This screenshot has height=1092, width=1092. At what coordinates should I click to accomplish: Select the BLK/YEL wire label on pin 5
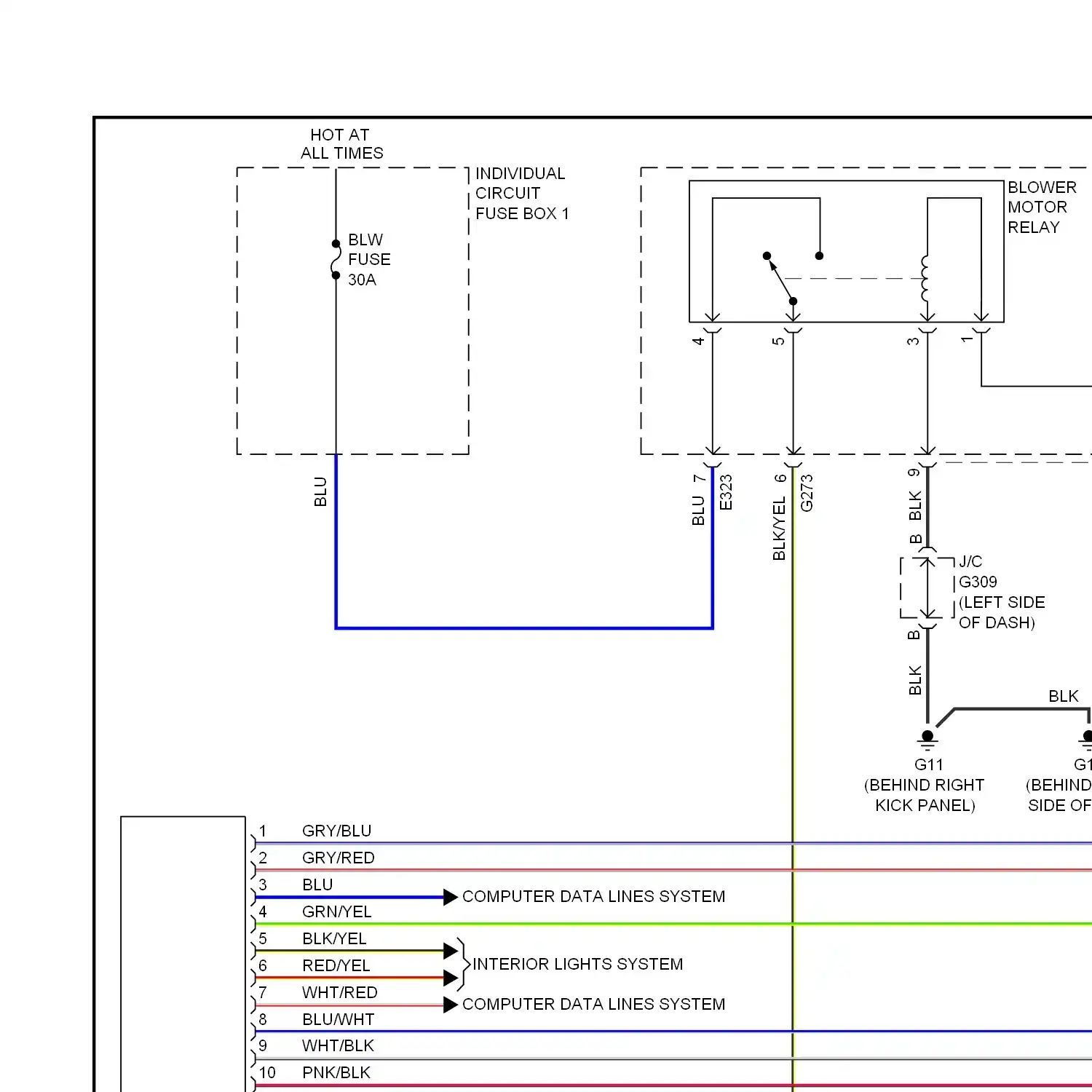(x=335, y=938)
